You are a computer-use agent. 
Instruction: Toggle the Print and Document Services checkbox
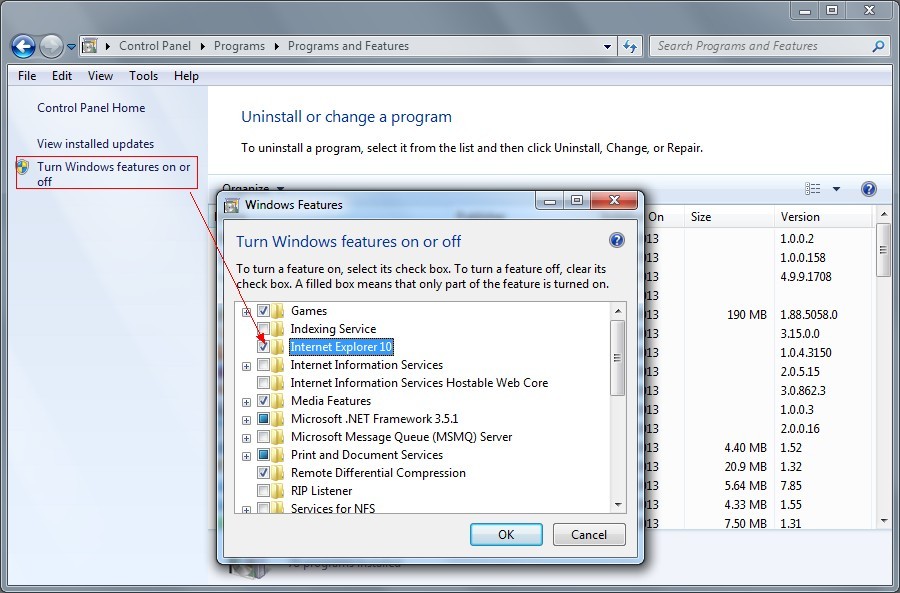pyautogui.click(x=263, y=455)
